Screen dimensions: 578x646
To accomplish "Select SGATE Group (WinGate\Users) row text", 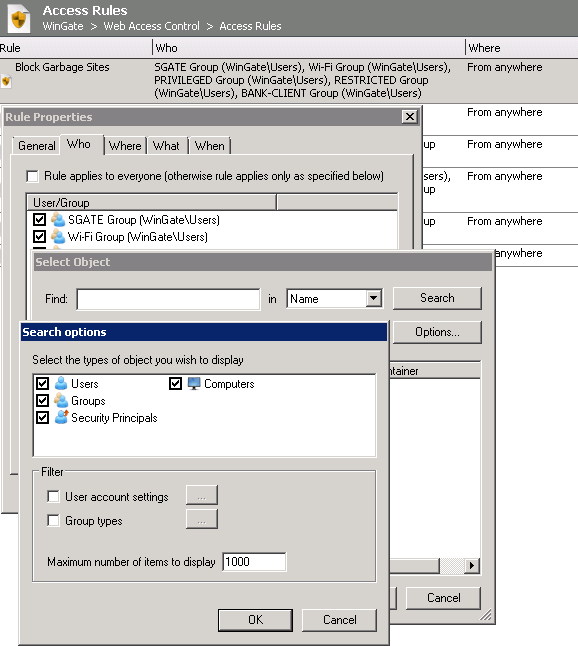I will [144, 220].
